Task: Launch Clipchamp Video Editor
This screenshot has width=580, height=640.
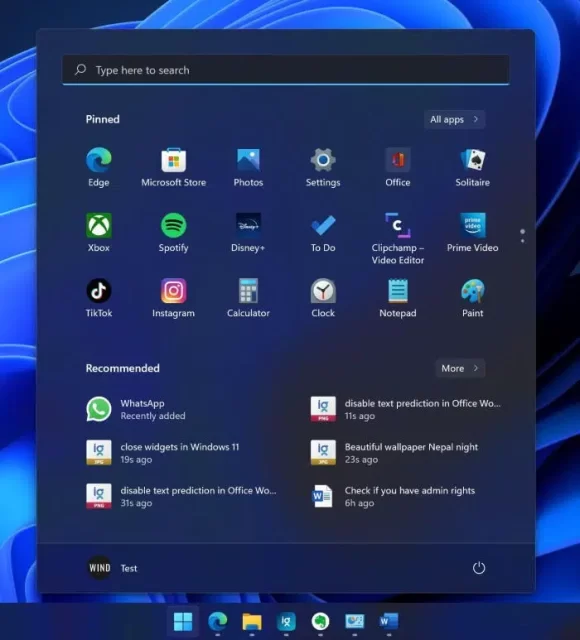Action: coord(398,239)
